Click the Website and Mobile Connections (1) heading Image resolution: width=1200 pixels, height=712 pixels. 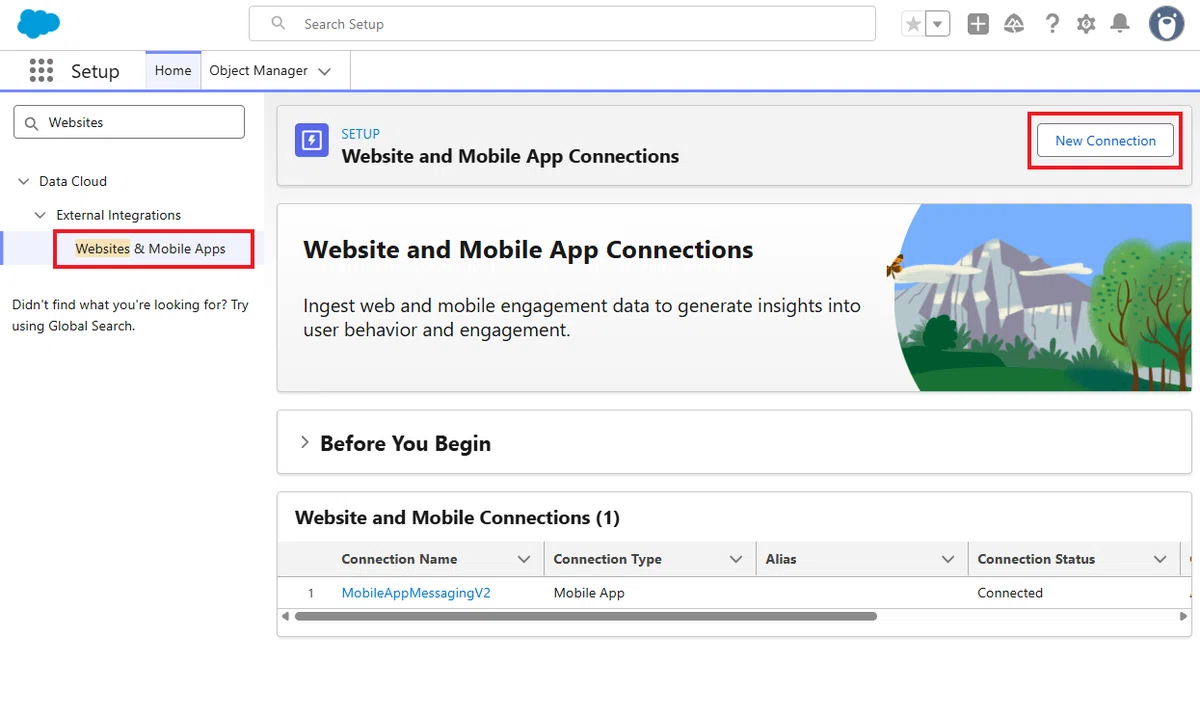coord(457,517)
